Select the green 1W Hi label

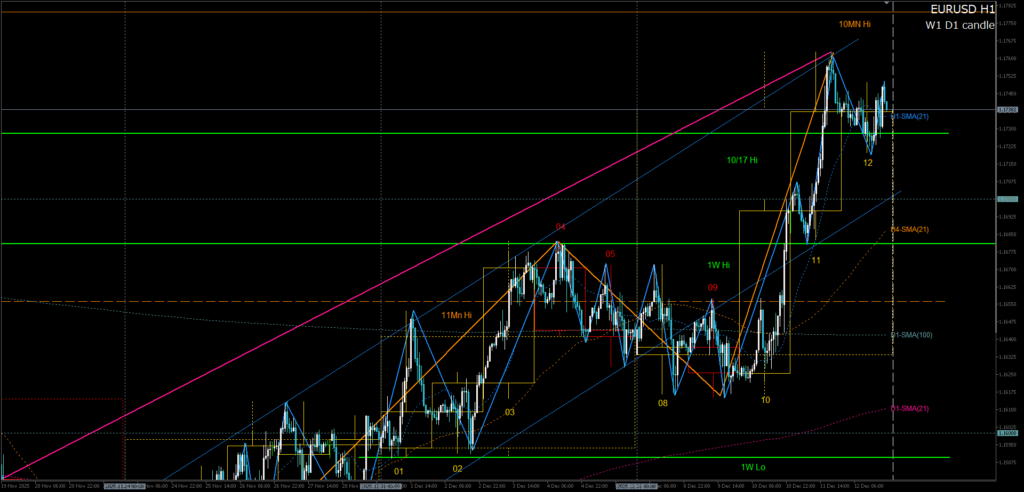(719, 265)
